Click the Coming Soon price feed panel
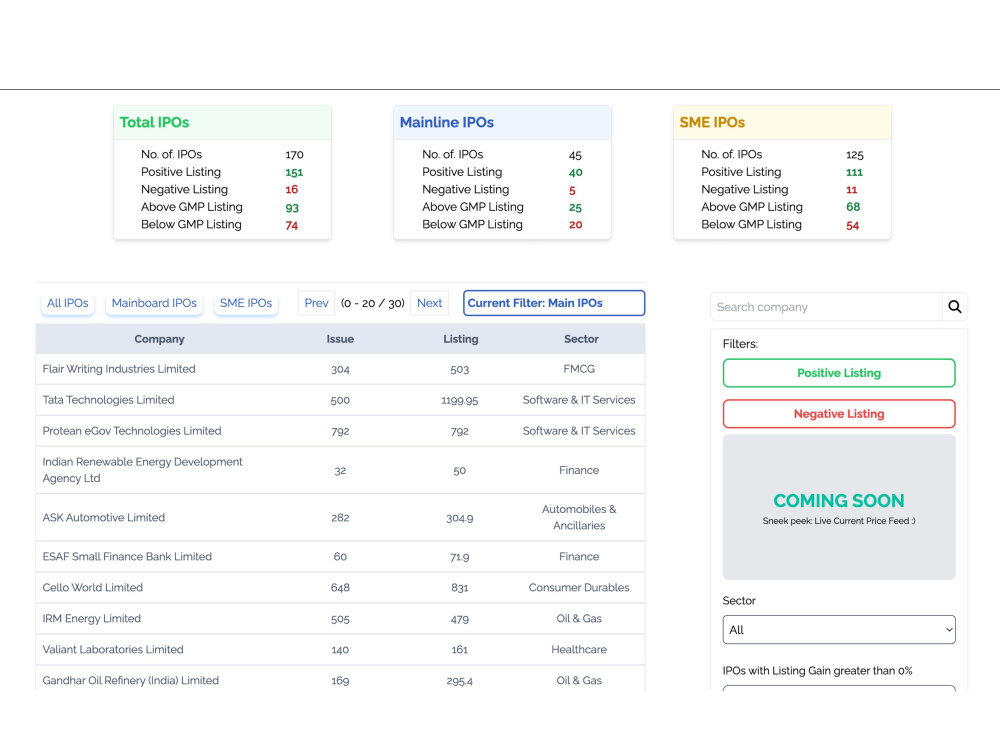The width and height of the screenshot is (1000, 750). pos(839,507)
